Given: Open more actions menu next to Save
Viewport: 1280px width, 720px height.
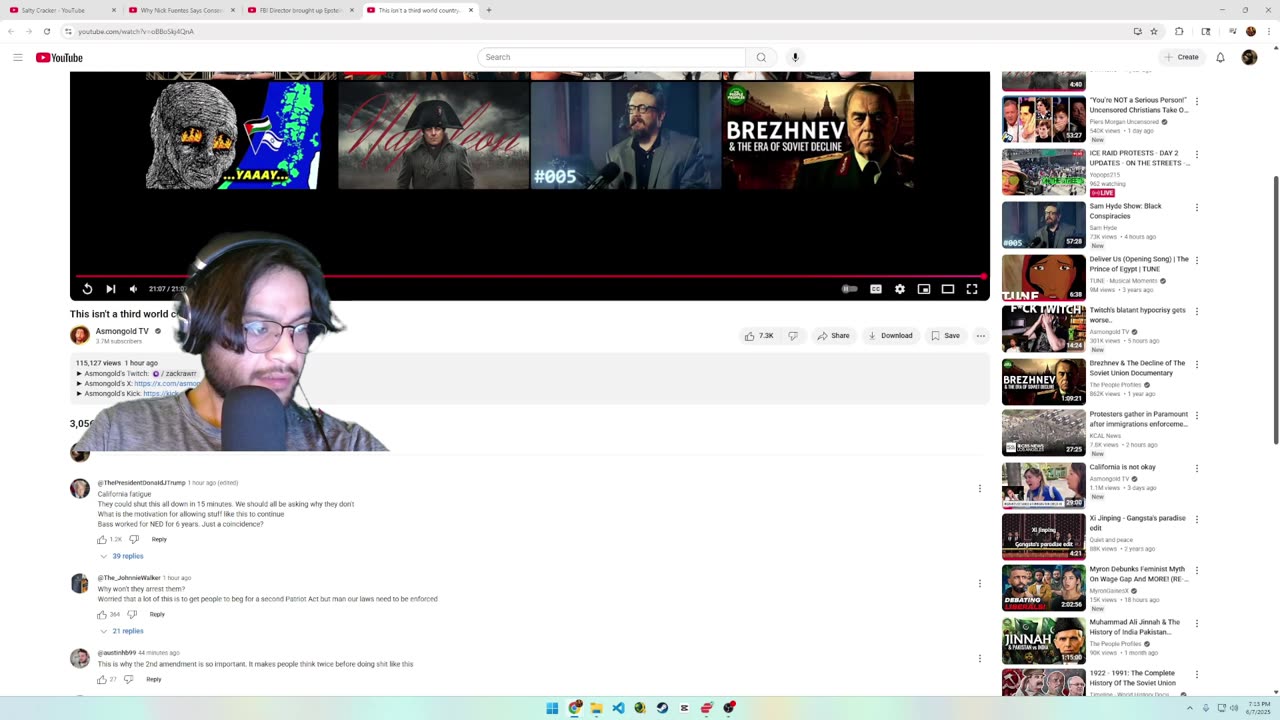Looking at the screenshot, I should pyautogui.click(x=981, y=336).
